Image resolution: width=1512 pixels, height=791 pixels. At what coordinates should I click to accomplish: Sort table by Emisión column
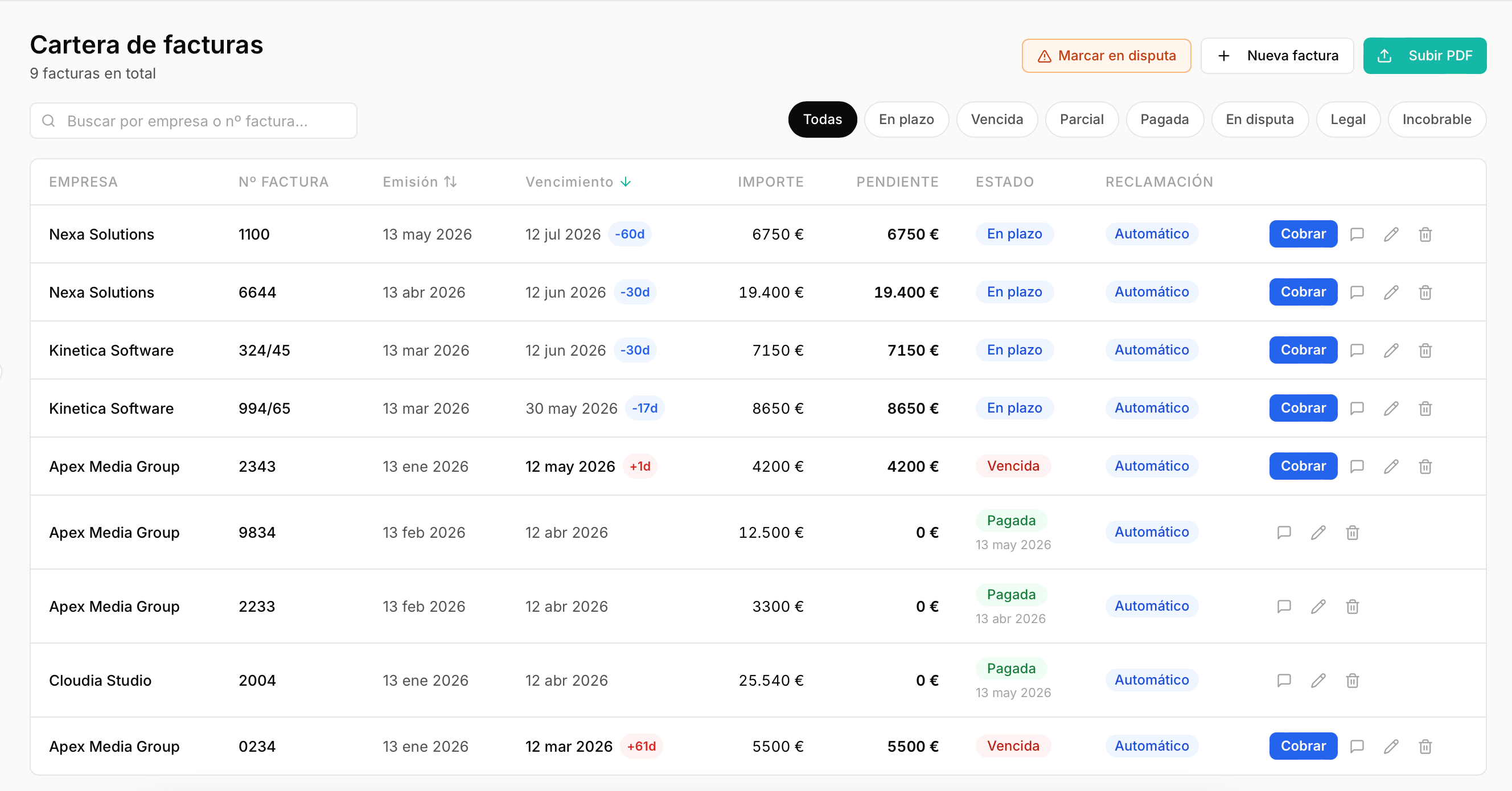tap(420, 182)
